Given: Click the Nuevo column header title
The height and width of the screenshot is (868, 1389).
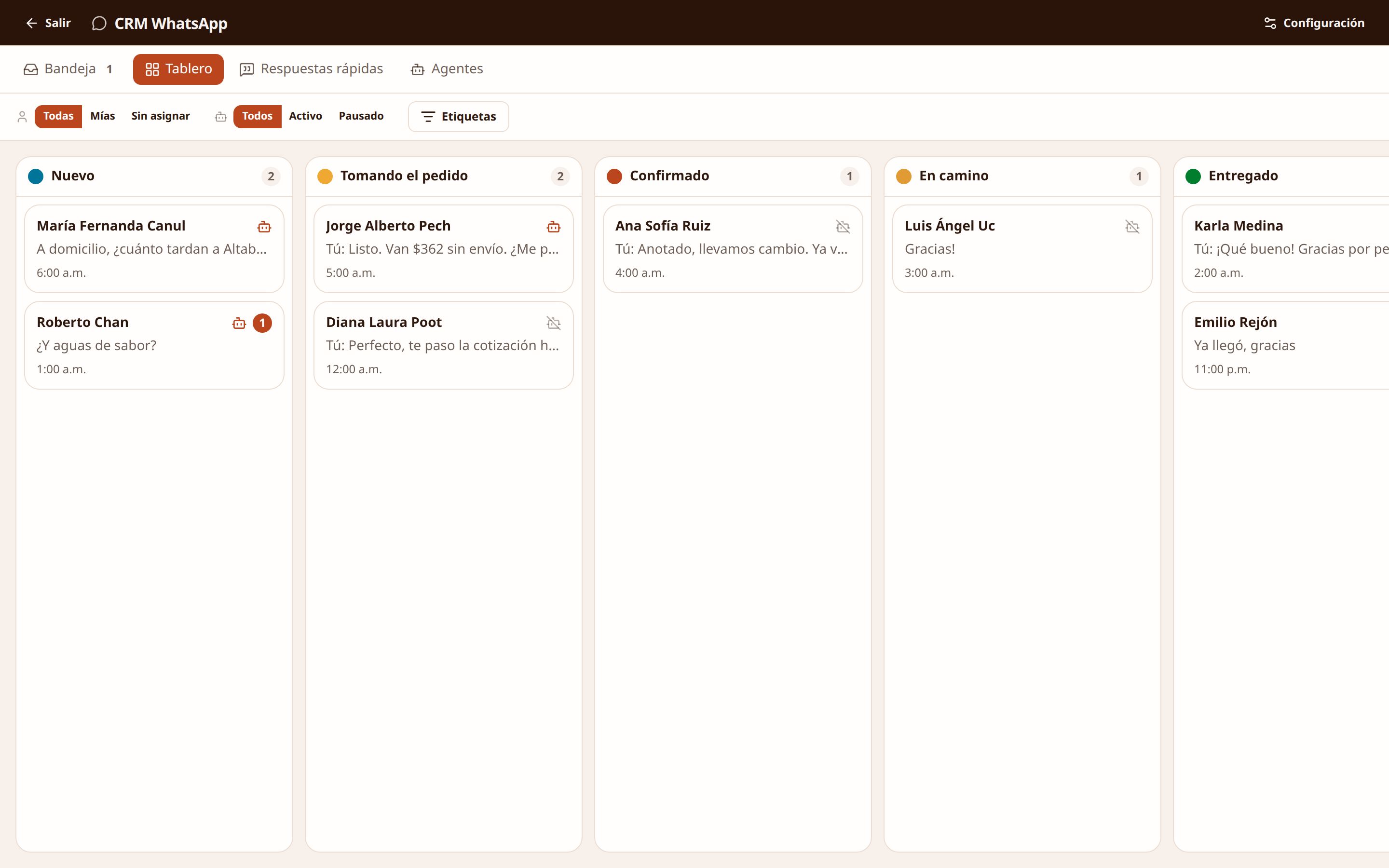Looking at the screenshot, I should (73, 176).
